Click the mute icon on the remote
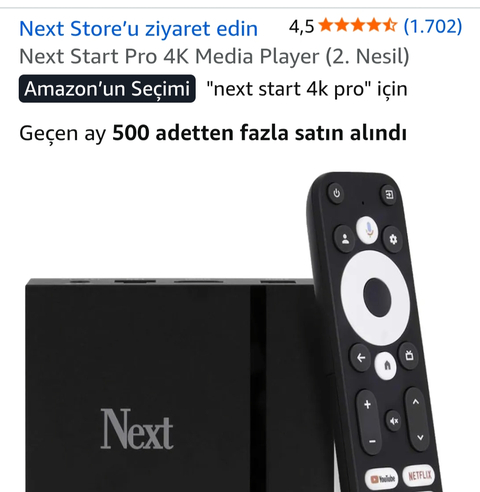Image resolution: width=480 pixels, height=492 pixels. point(394,421)
